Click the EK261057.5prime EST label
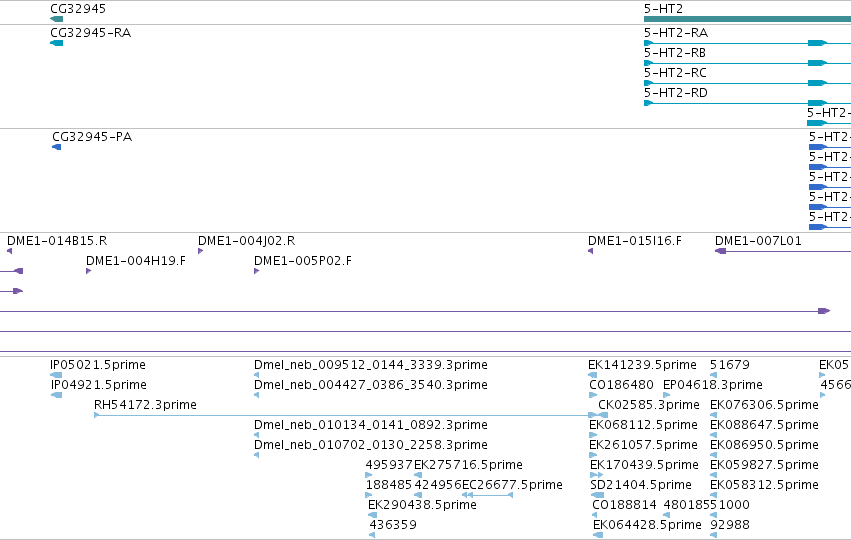 pos(643,445)
